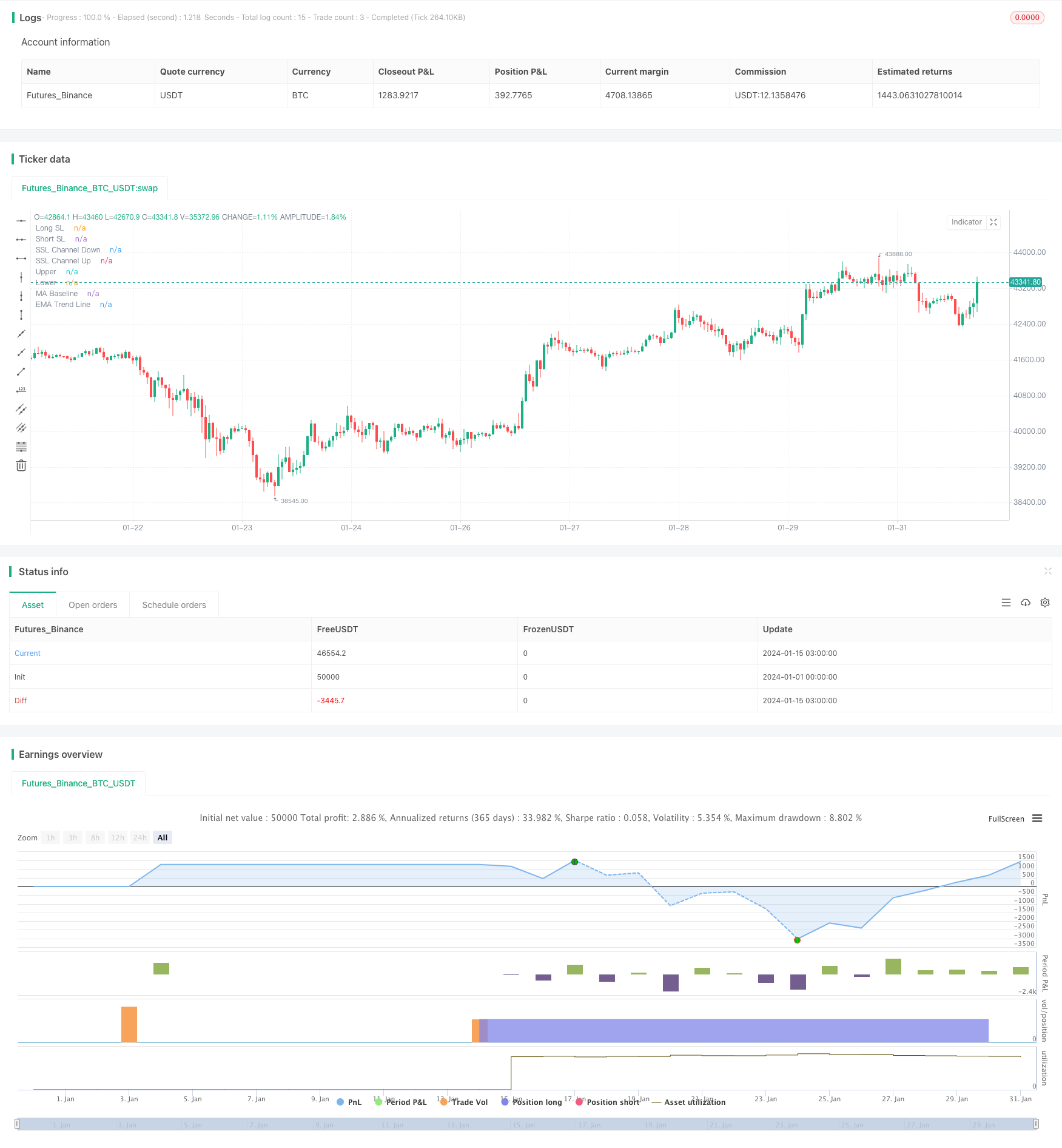Select the horizontal straight line drawing tool
This screenshot has height=1148, width=1062.
pos(21,221)
